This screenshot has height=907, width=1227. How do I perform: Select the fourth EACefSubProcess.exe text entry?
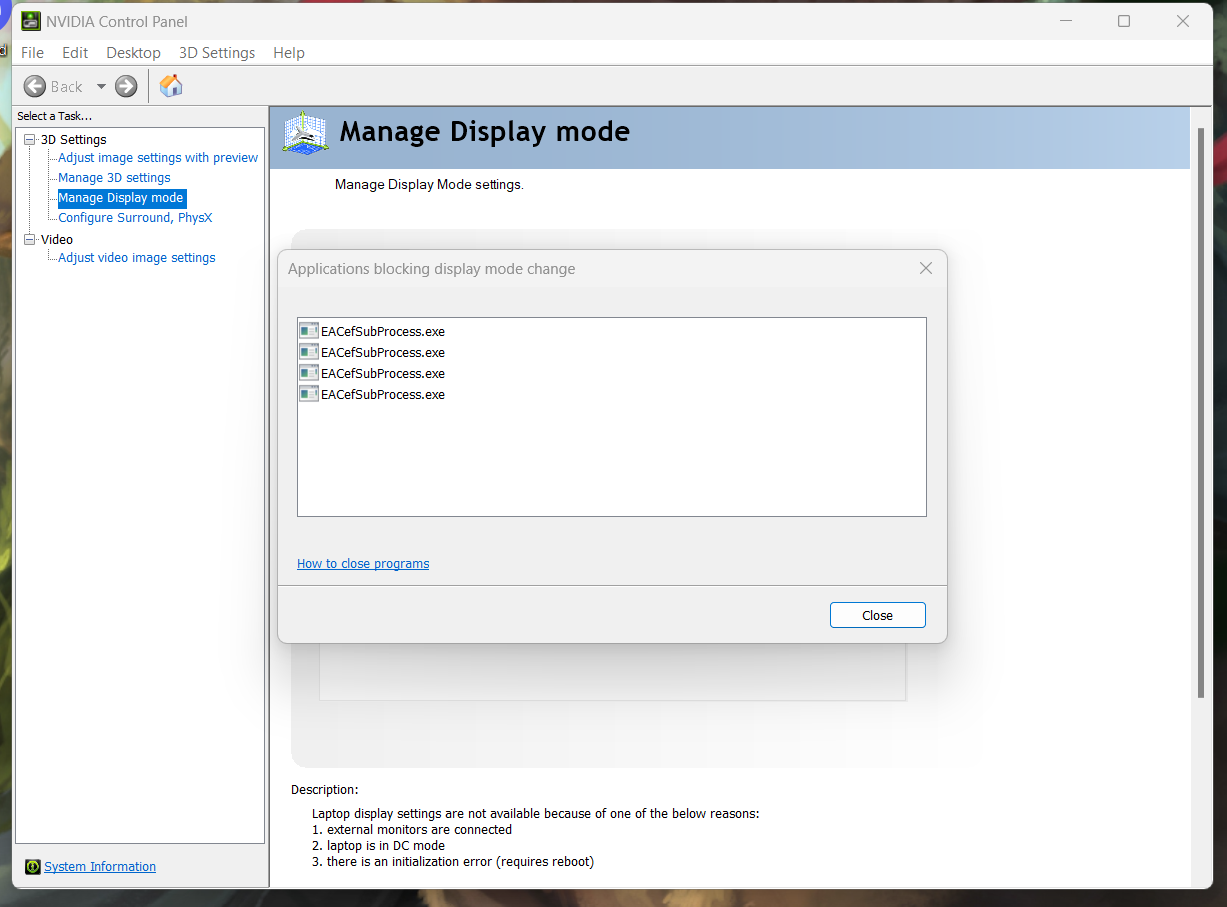pos(383,394)
